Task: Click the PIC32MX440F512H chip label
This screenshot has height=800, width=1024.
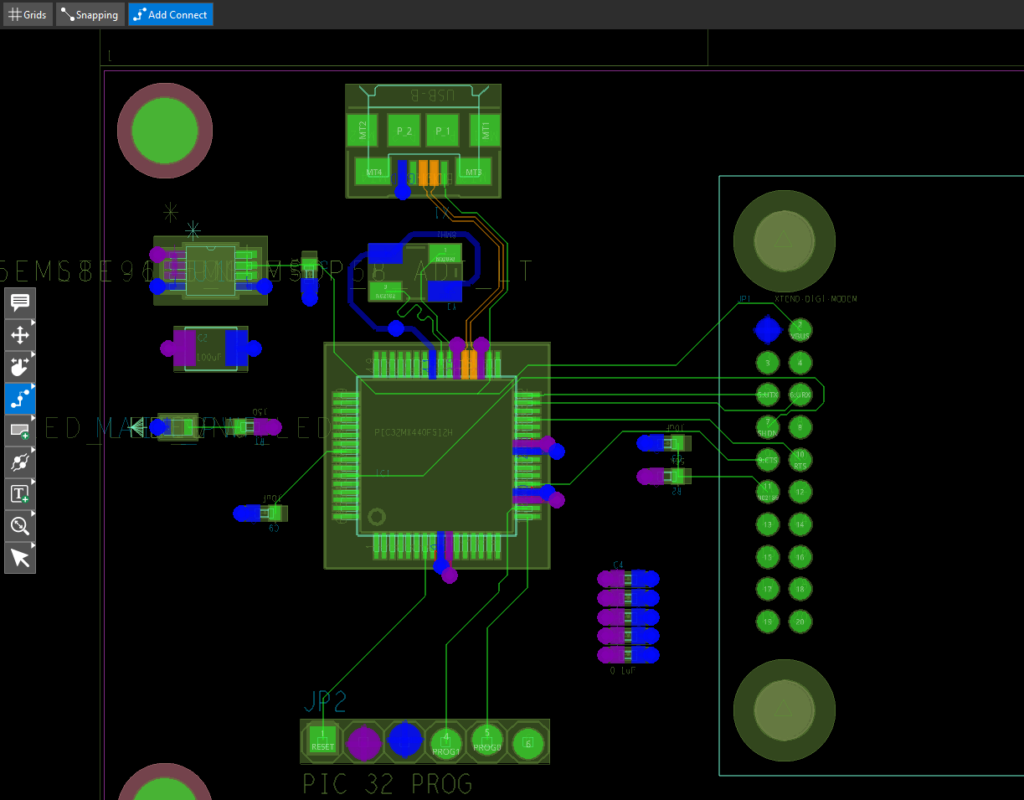Action: (x=413, y=432)
